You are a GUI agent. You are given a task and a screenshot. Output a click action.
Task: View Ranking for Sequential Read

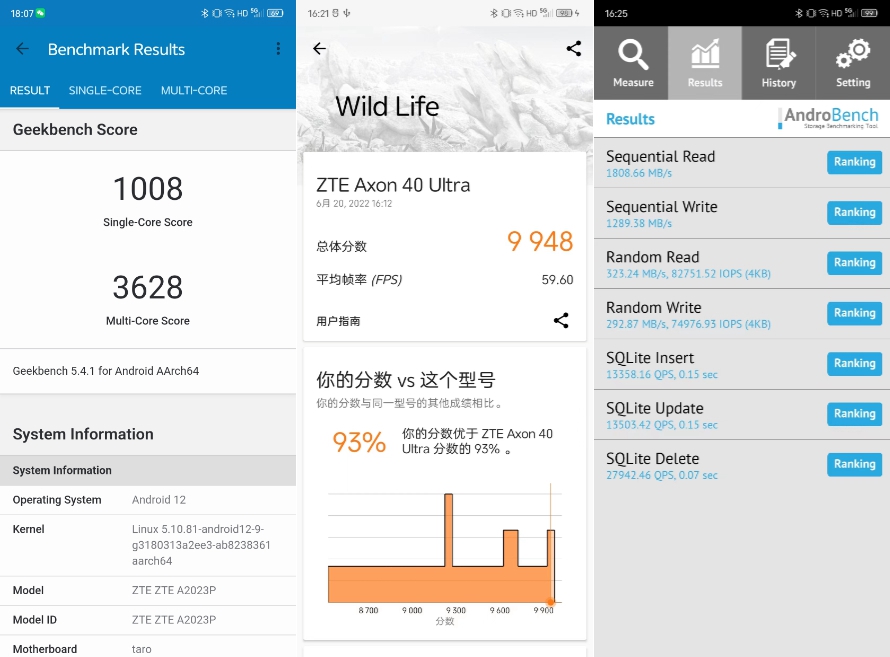854,162
